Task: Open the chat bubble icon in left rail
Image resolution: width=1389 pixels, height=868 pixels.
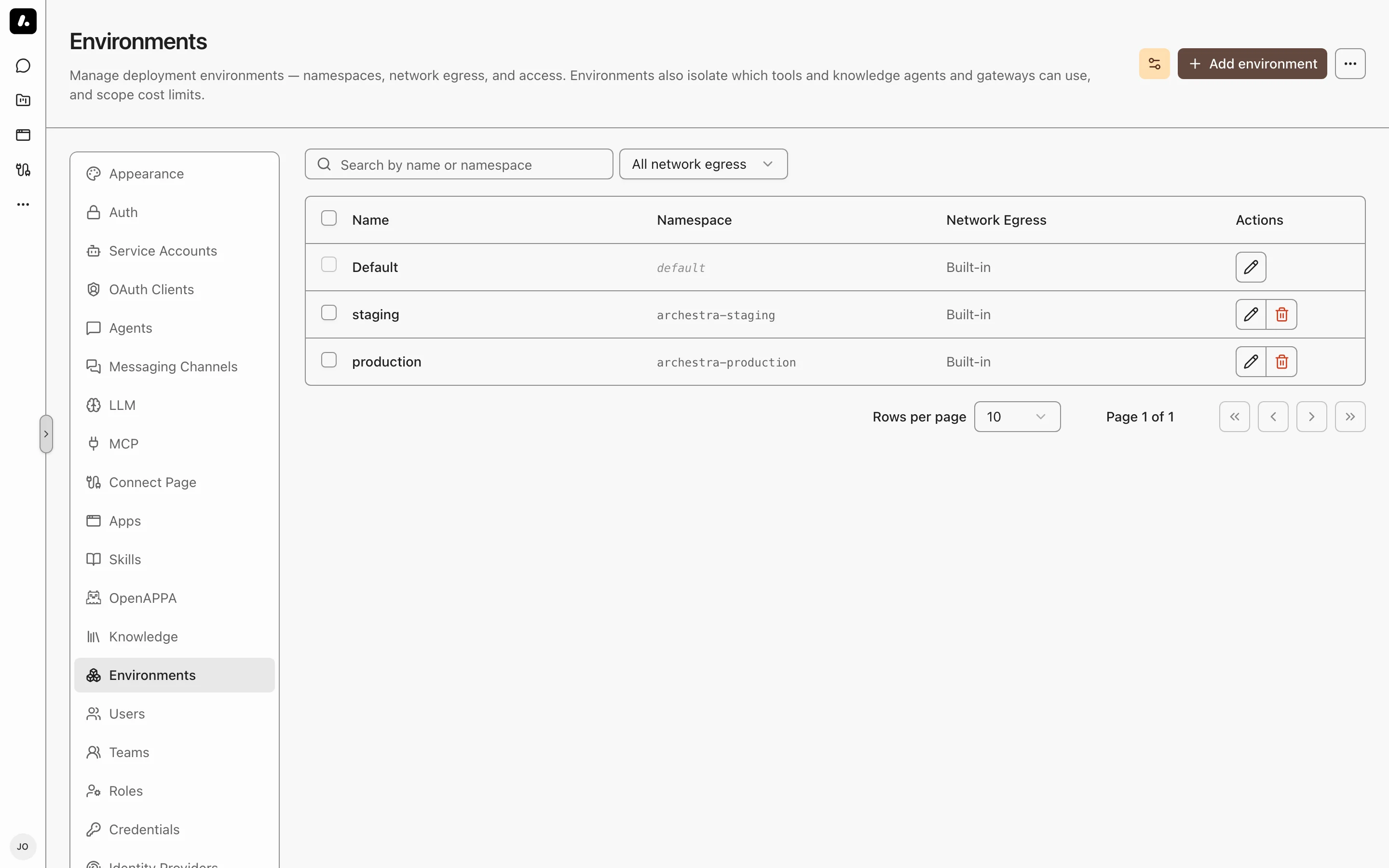Action: point(23,66)
